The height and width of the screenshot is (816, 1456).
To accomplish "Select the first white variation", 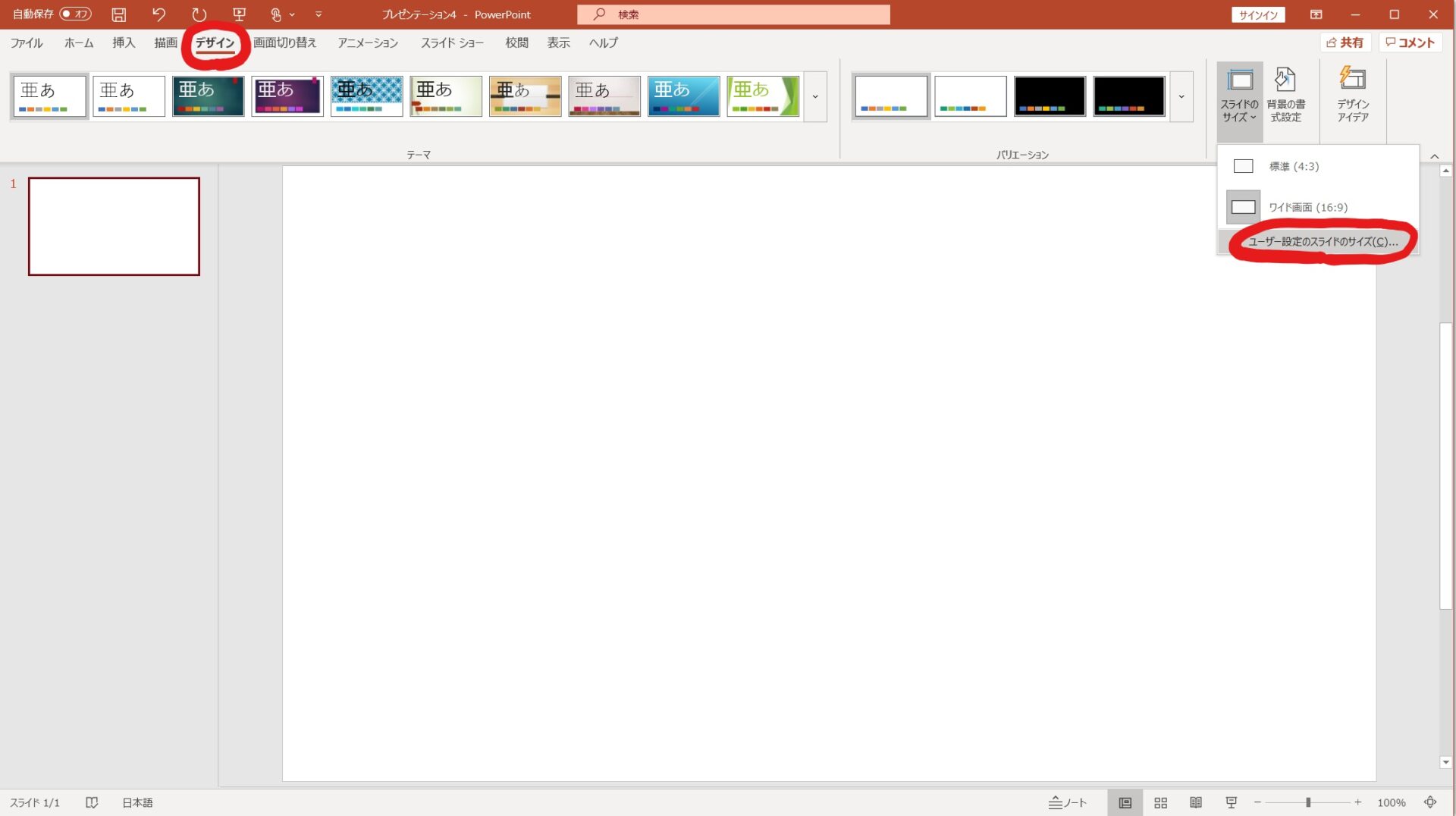I will (x=891, y=96).
